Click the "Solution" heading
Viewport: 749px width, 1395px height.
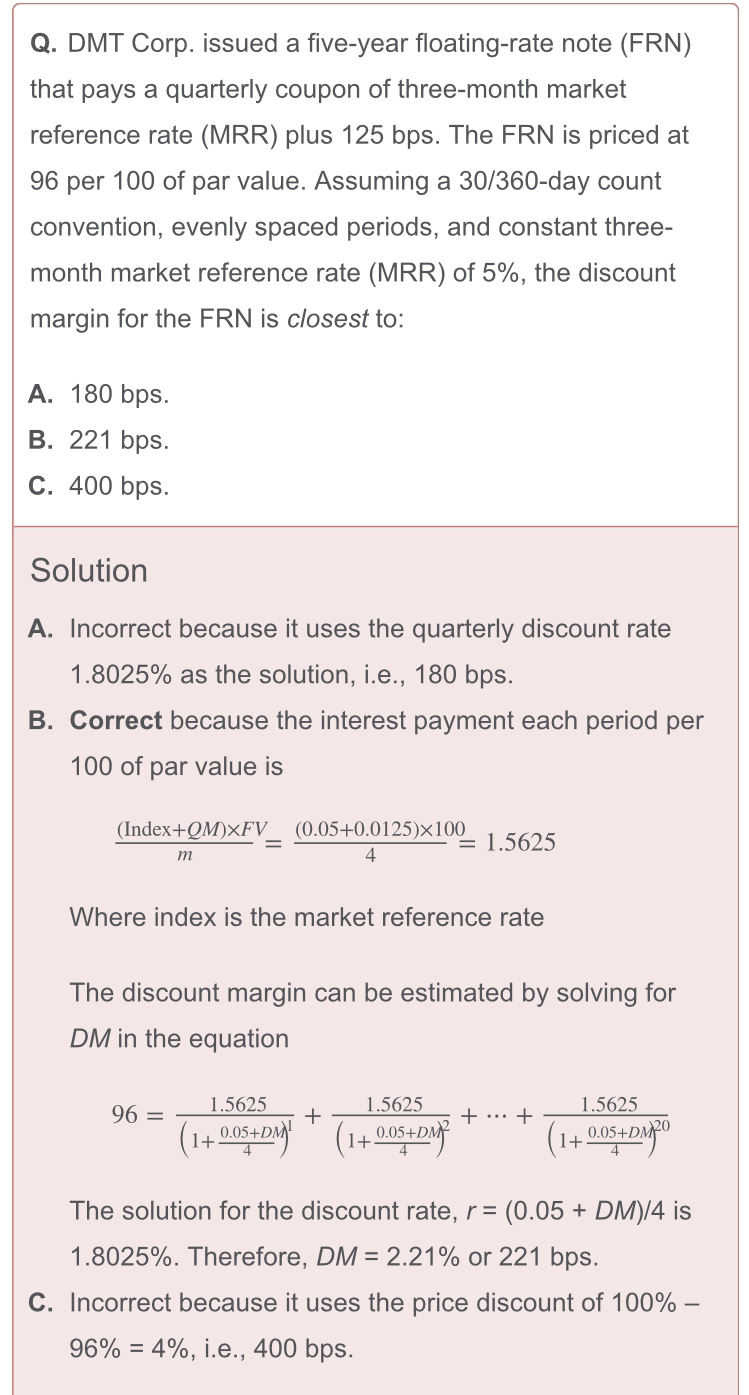89,571
